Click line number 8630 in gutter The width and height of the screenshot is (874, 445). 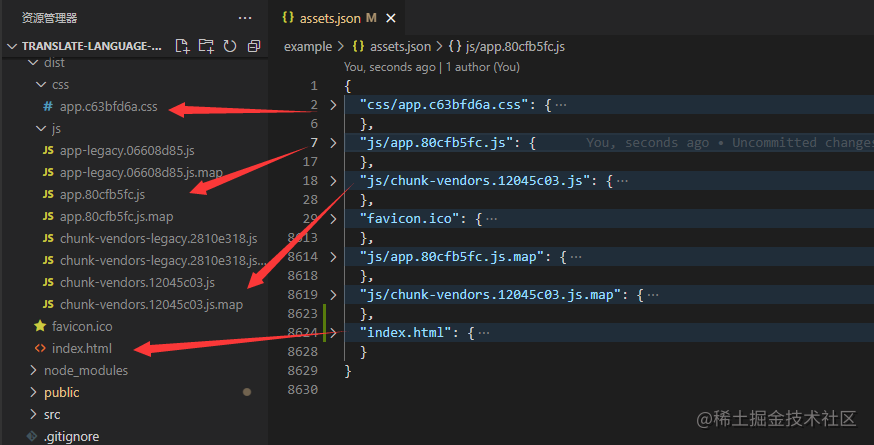coord(303,390)
